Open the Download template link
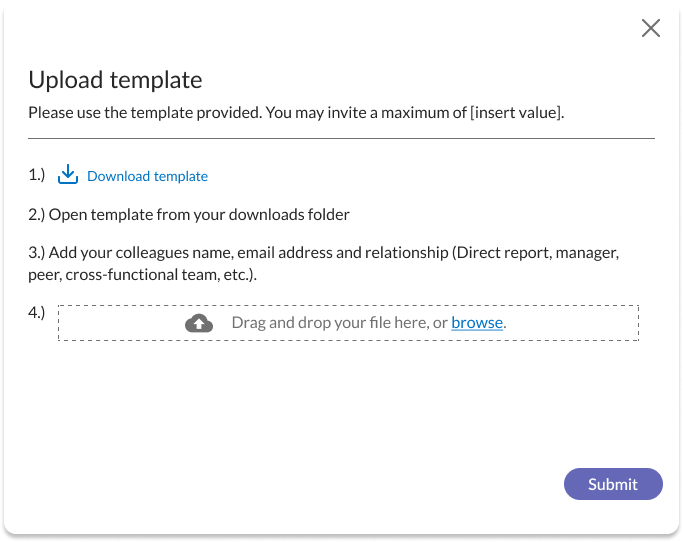The height and width of the screenshot is (542, 683). (147, 176)
